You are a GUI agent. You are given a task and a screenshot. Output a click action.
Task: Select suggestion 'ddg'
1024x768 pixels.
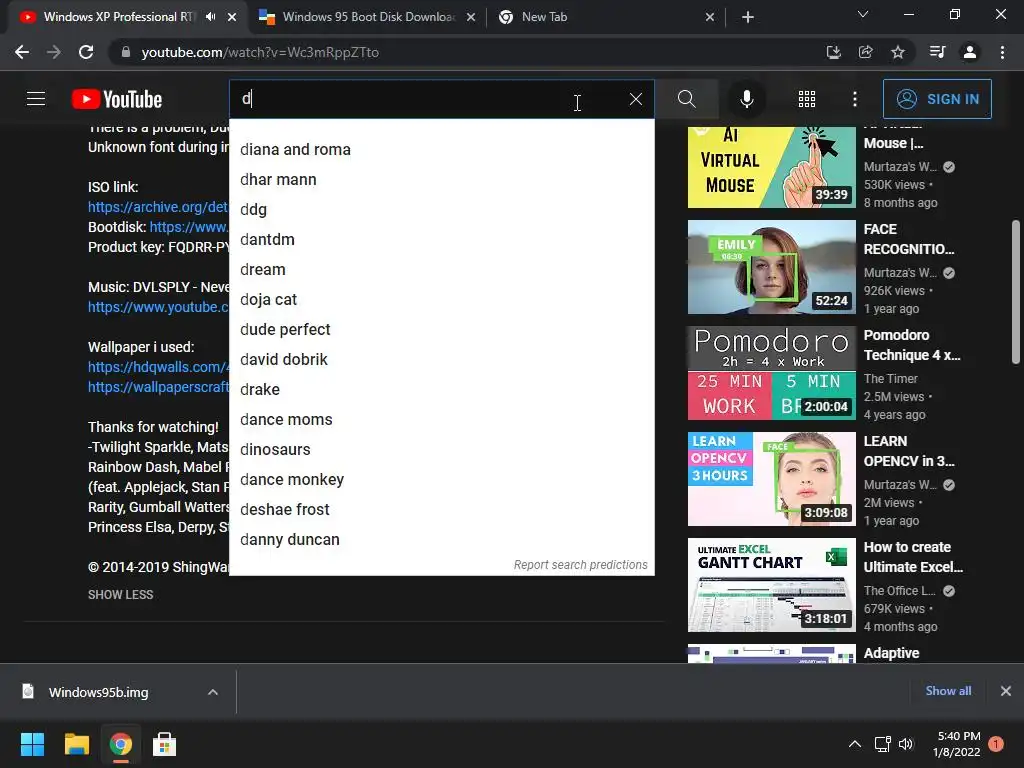441,210
